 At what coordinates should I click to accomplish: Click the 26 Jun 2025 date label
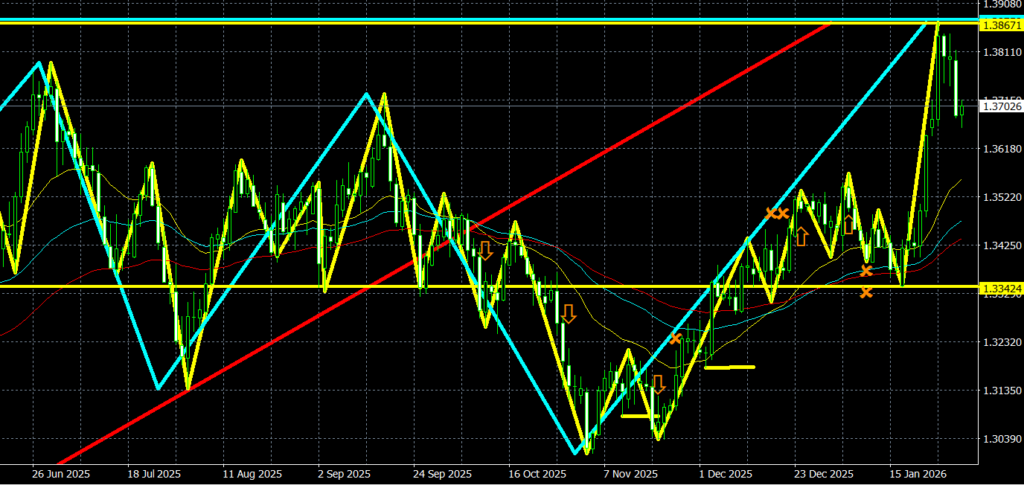61,474
